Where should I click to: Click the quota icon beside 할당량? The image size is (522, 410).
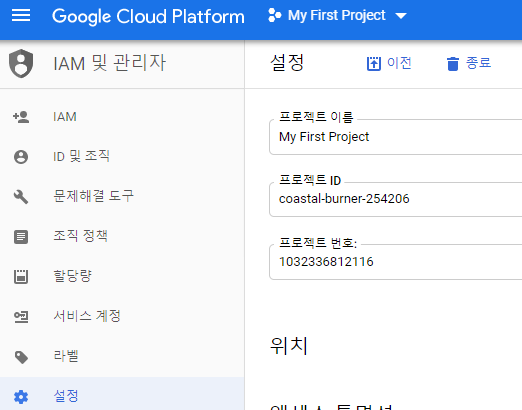pyautogui.click(x=21, y=277)
